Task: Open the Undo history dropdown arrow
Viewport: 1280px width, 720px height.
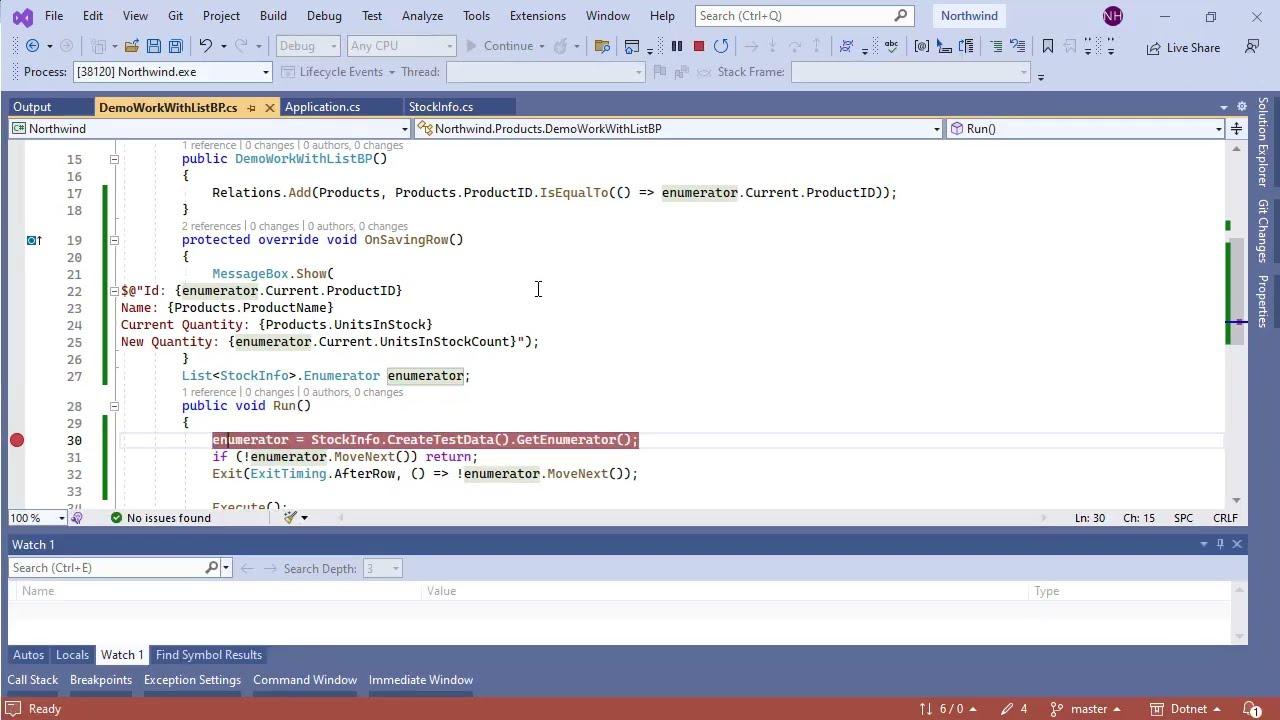Action: point(223,46)
